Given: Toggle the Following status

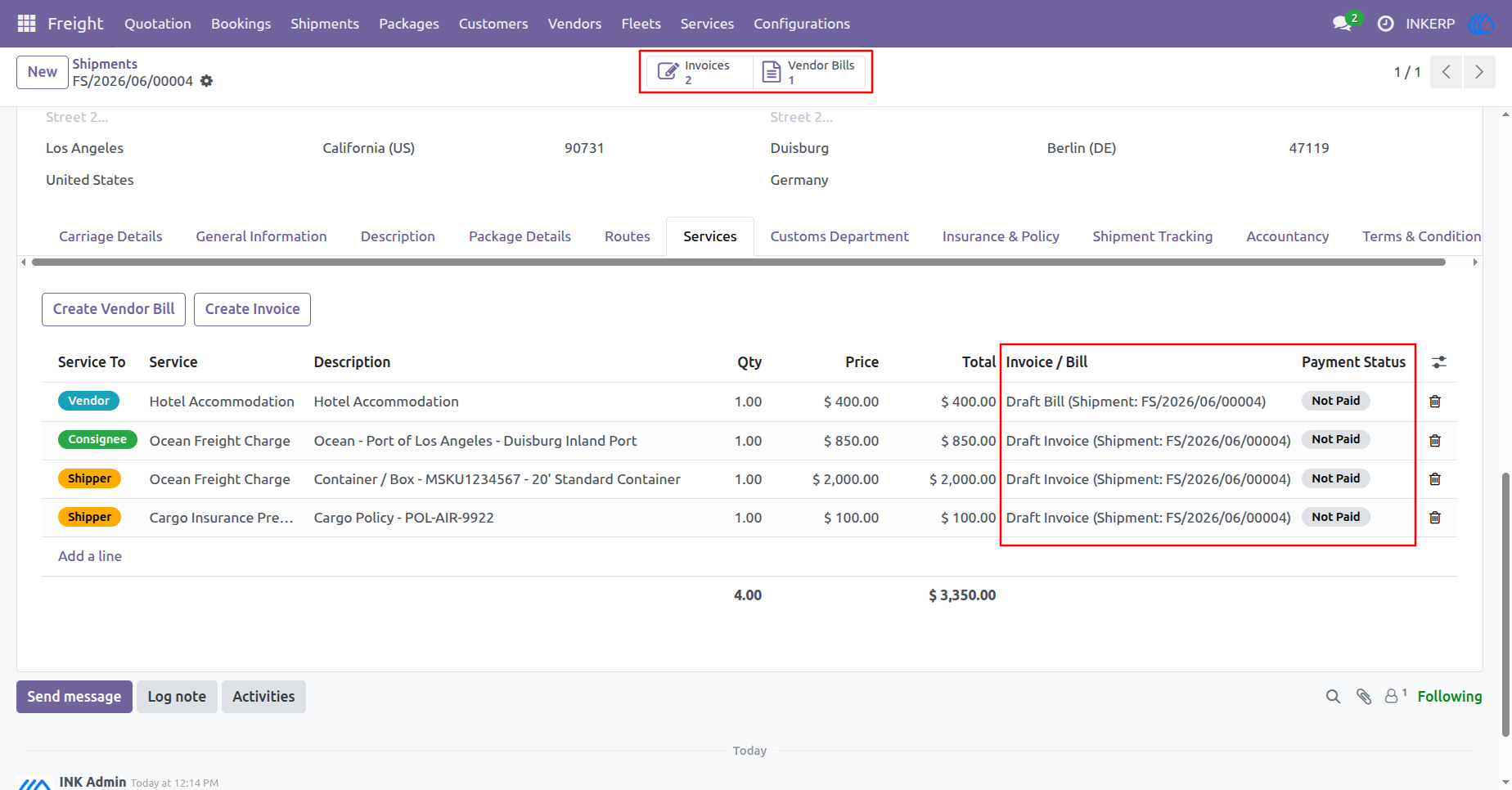Looking at the screenshot, I should (x=1449, y=697).
